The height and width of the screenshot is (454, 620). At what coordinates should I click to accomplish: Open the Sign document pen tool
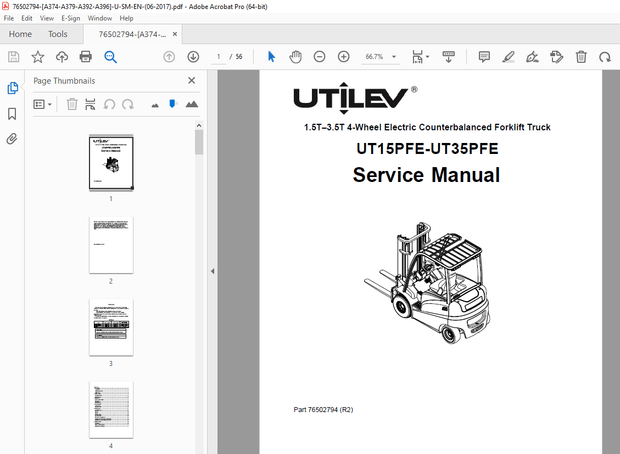pyautogui.click(x=532, y=57)
